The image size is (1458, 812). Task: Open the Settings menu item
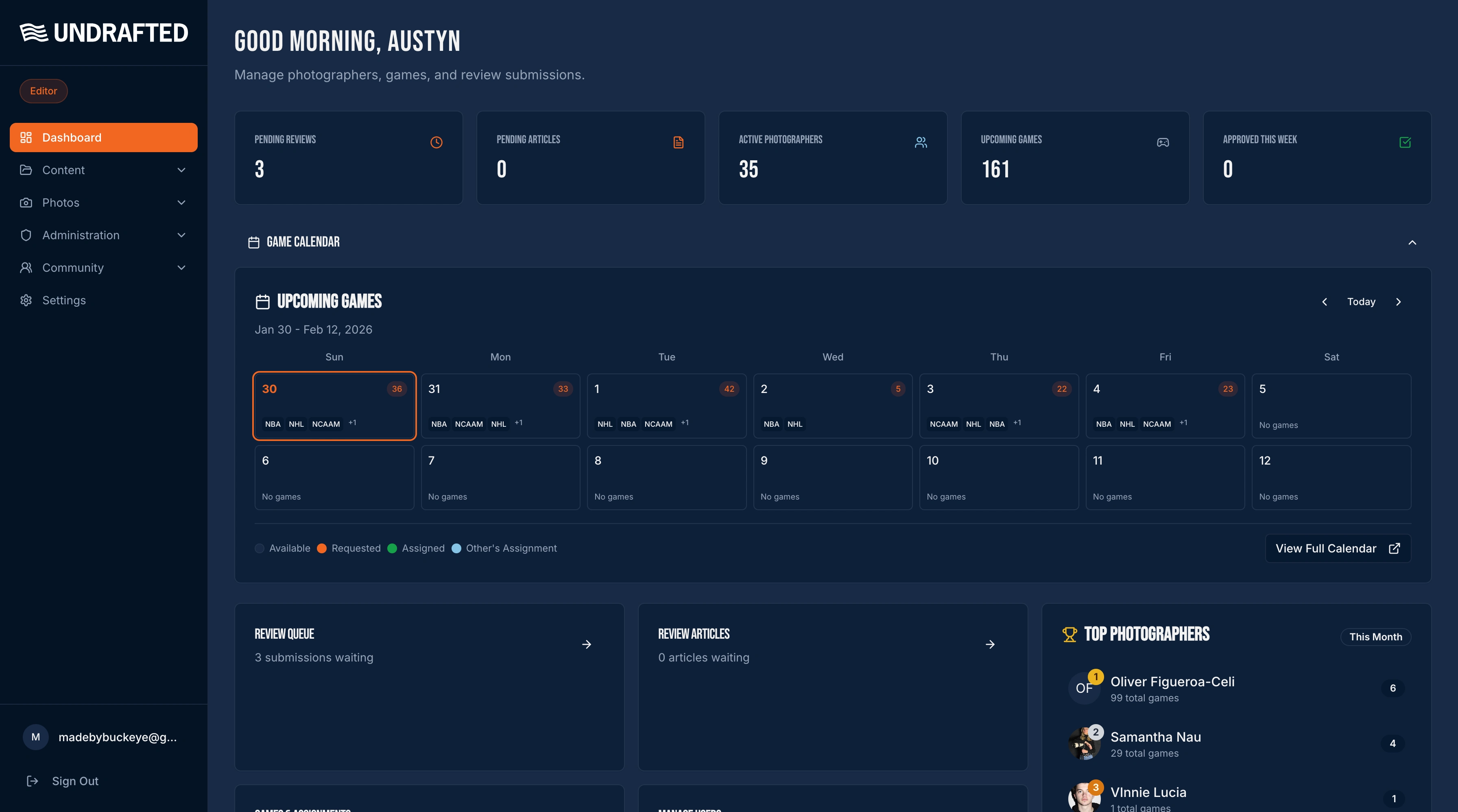[x=64, y=300]
